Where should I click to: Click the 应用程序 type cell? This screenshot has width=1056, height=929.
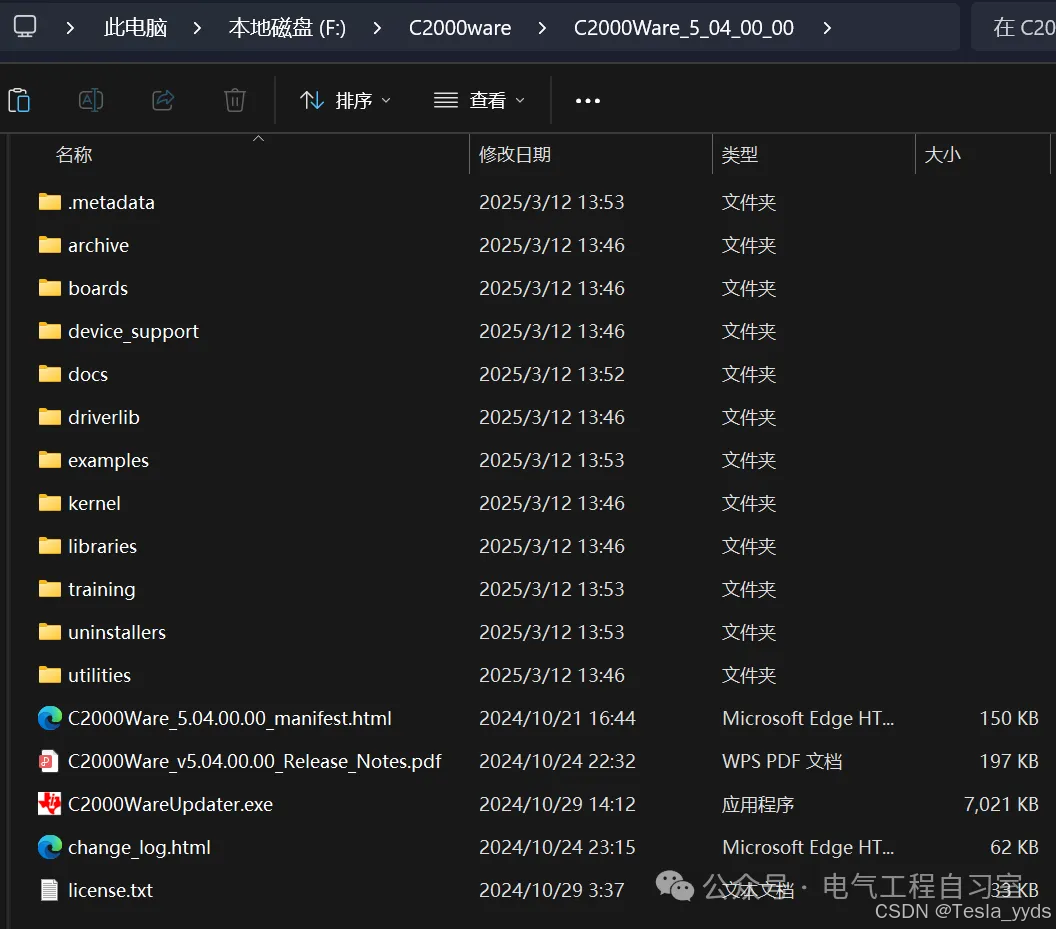758,804
